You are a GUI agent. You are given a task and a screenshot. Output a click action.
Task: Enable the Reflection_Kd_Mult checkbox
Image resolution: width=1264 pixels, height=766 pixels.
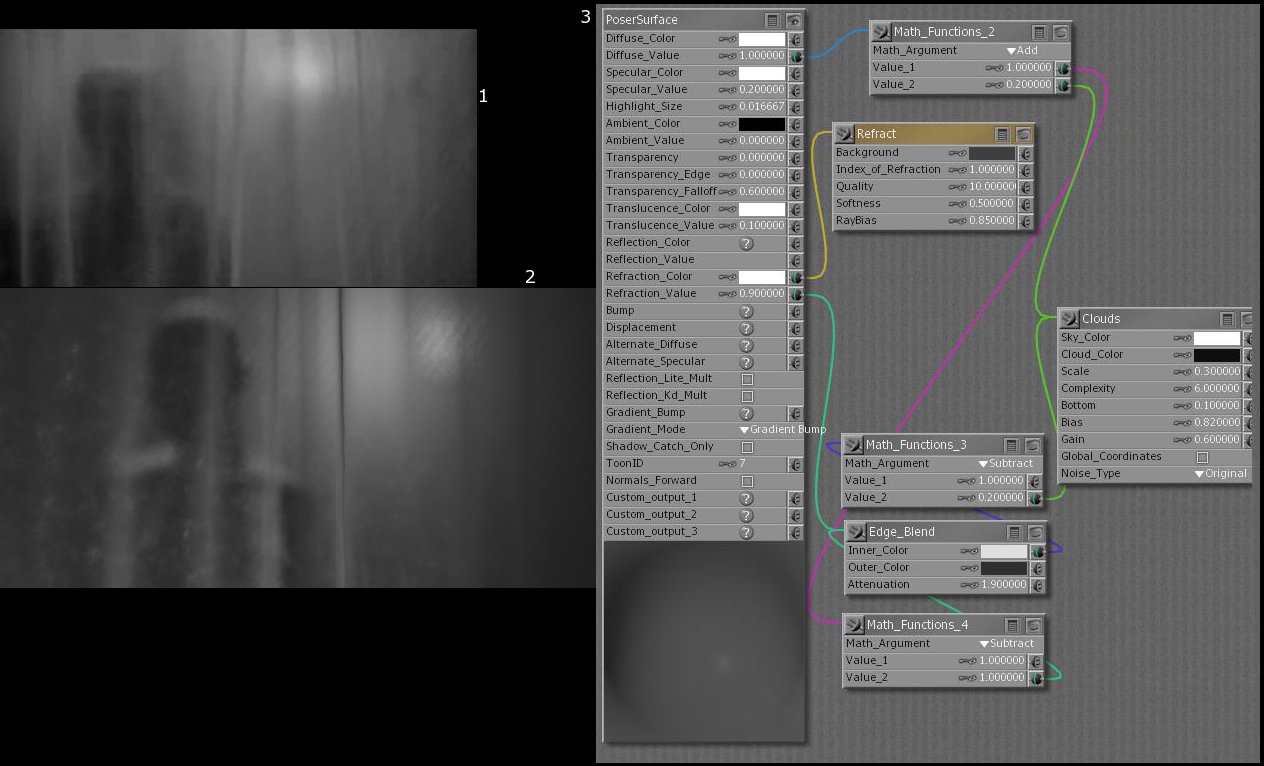(747, 396)
